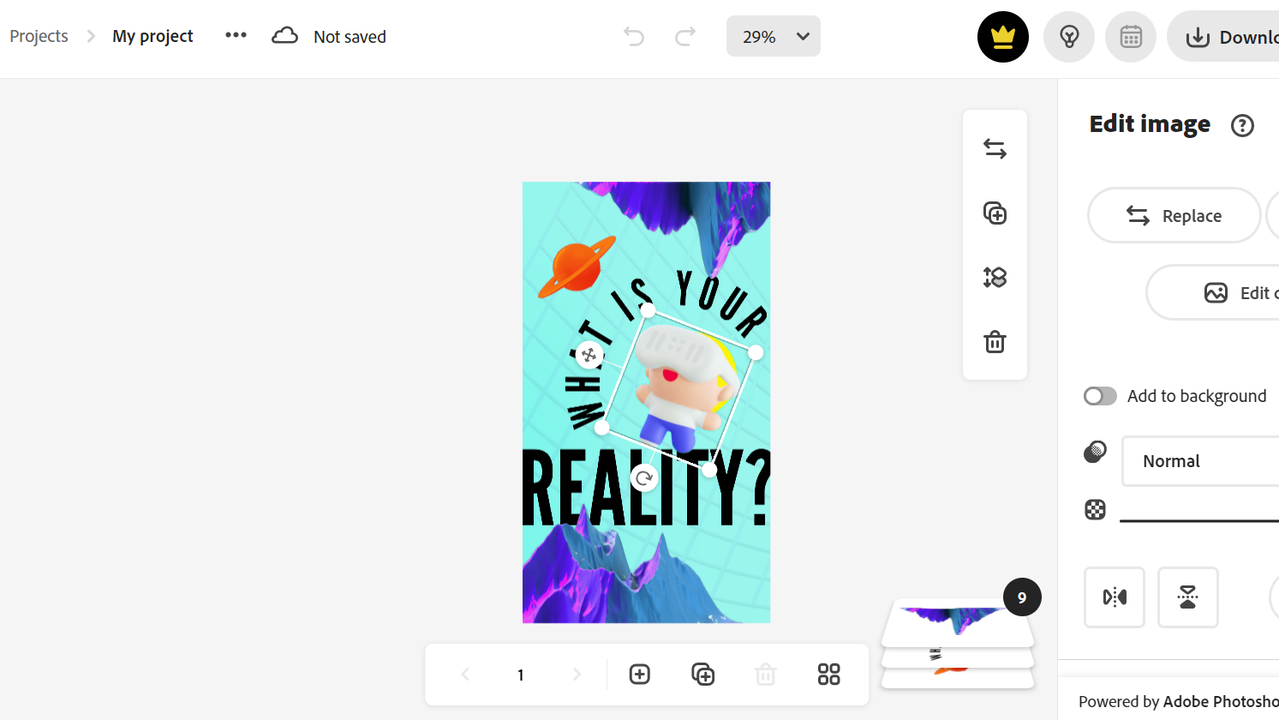Open the three-dots project options menu
Screen dimensions: 1279x720
click(x=236, y=35)
